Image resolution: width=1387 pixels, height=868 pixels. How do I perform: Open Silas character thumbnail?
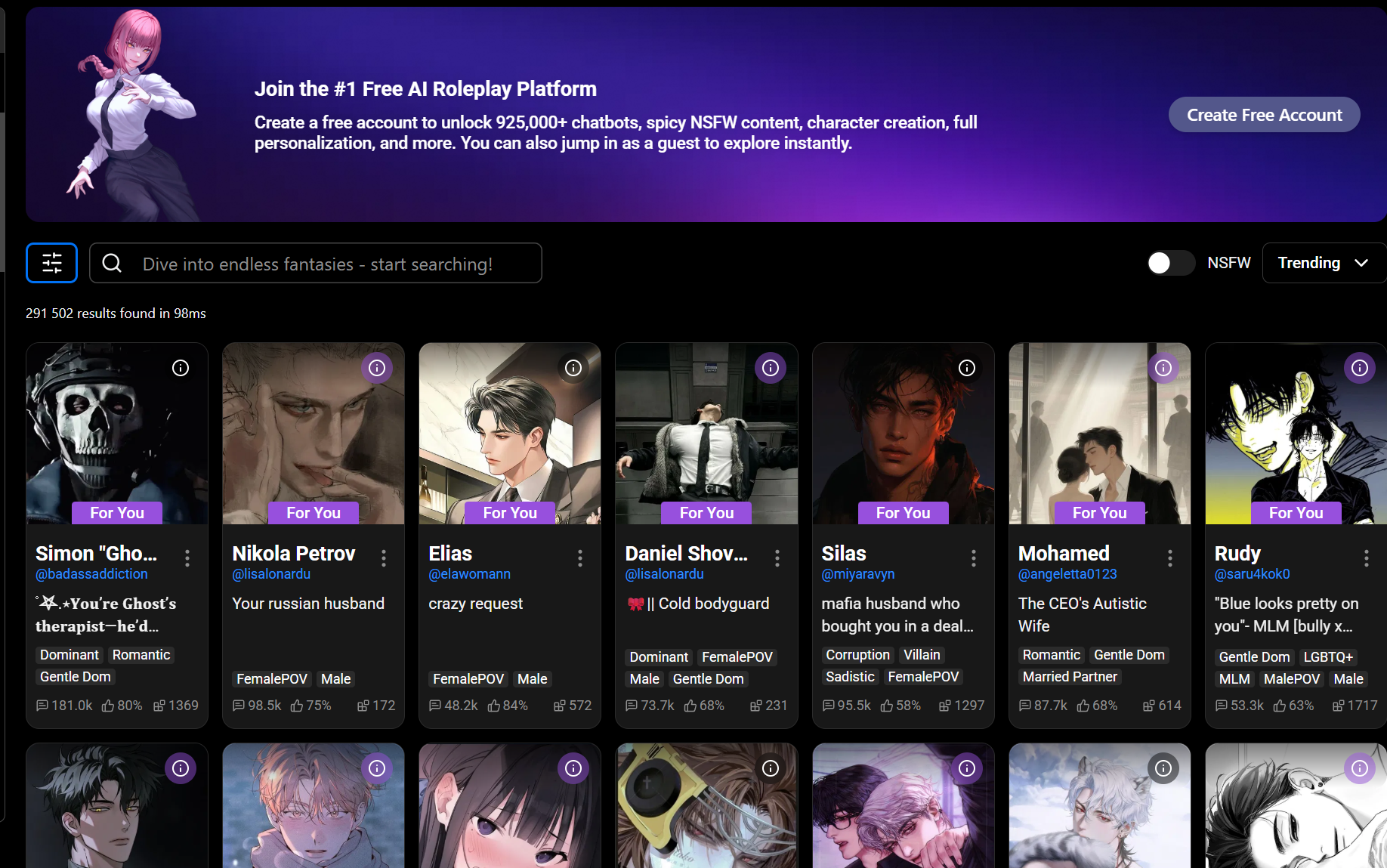(904, 434)
